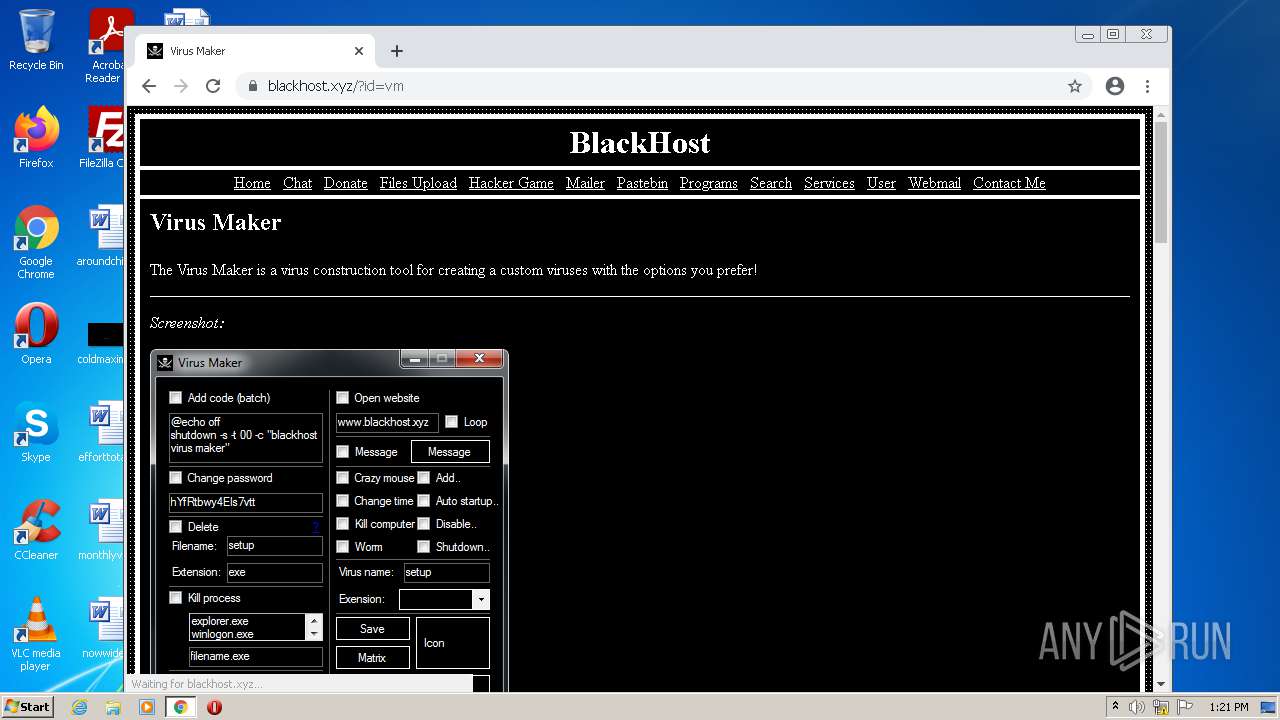Viewport: 1280px width, 720px height.
Task: Tick the Crazy mouse checkbox
Action: coord(342,478)
